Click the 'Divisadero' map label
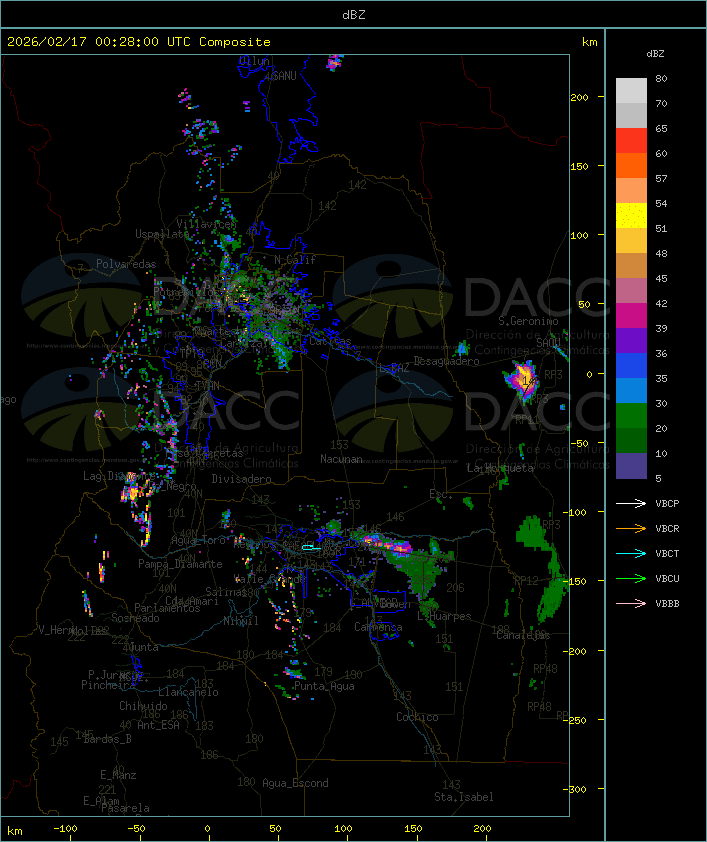Image resolution: width=707 pixels, height=842 pixels. coord(241,479)
